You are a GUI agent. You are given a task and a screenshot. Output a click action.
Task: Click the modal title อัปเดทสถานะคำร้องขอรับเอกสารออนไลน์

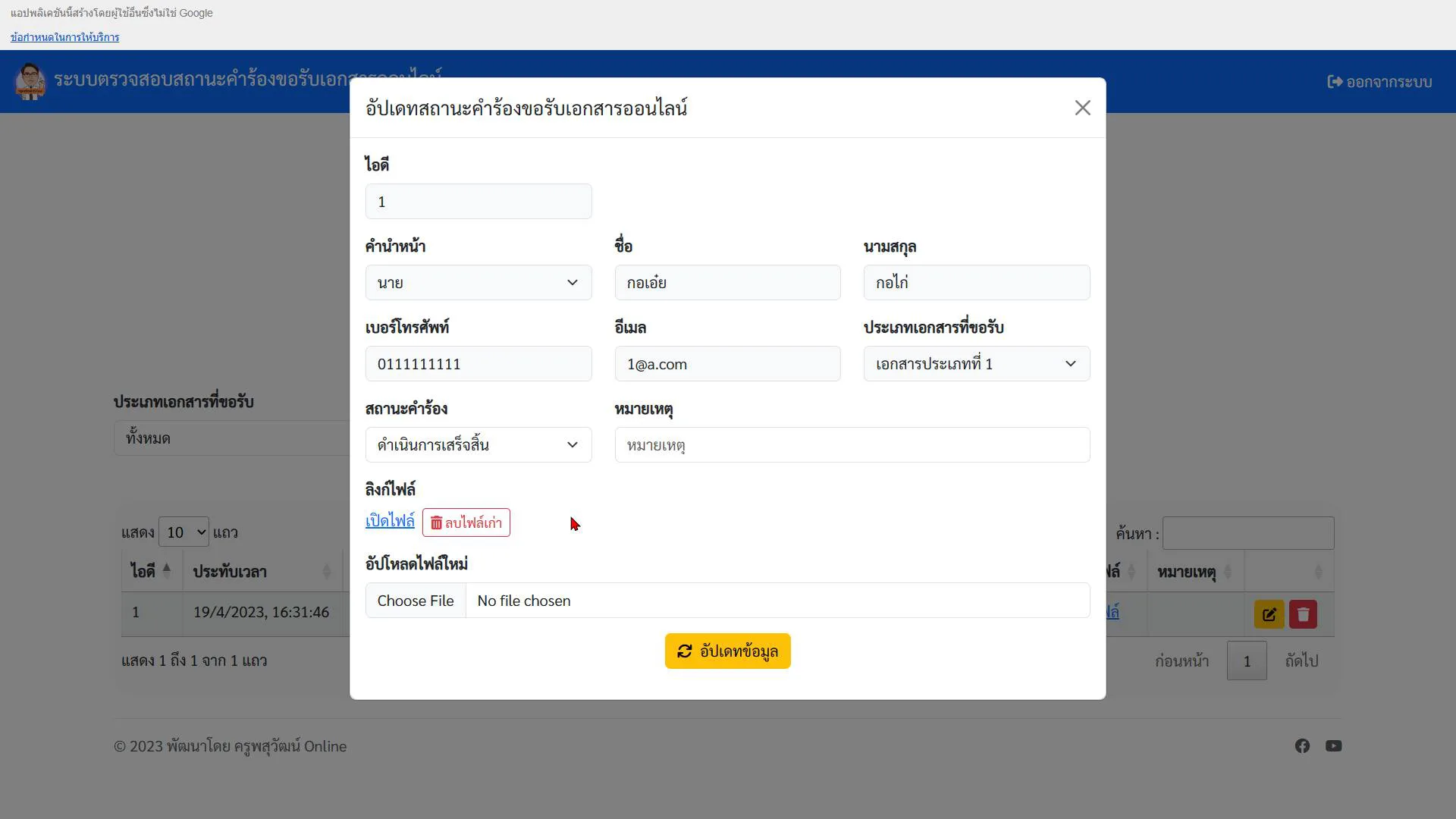[526, 108]
